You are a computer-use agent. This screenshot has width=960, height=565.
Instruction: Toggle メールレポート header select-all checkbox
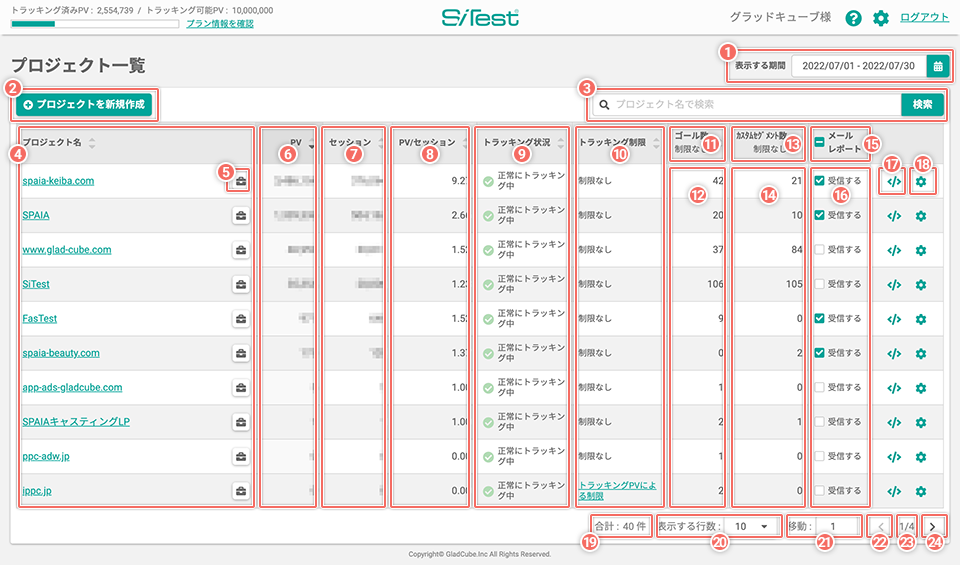pos(819,142)
